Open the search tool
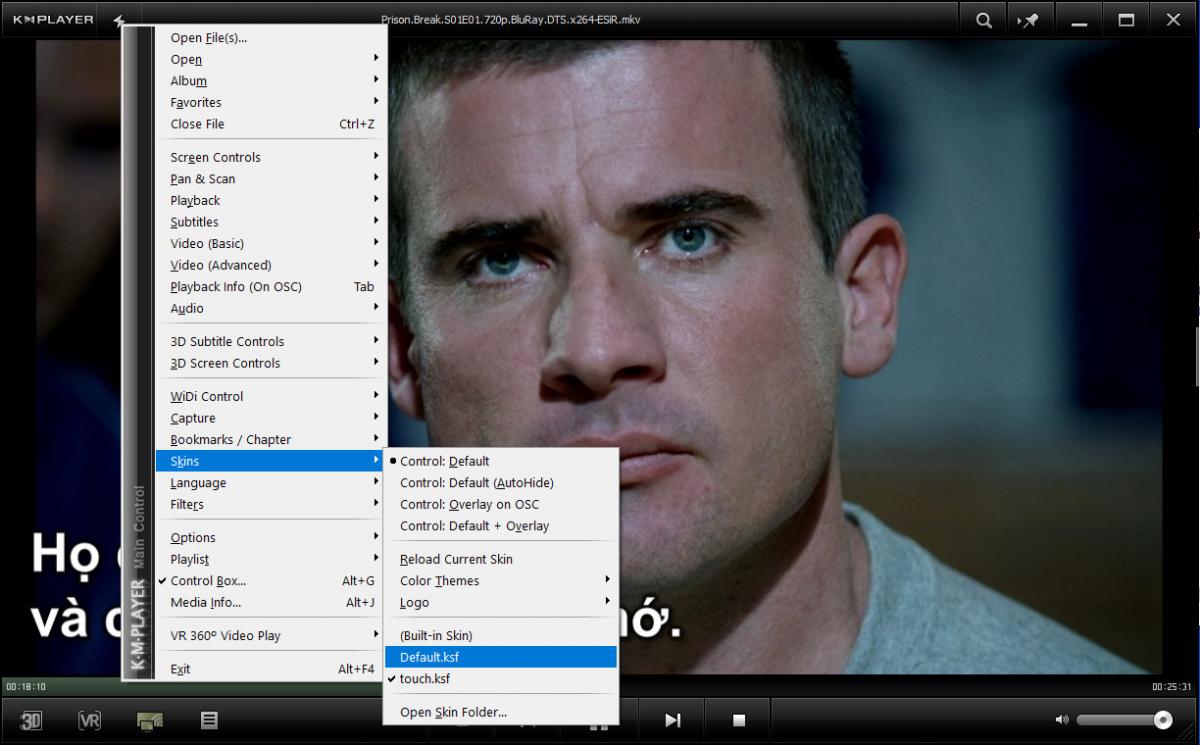 pyautogui.click(x=982, y=19)
